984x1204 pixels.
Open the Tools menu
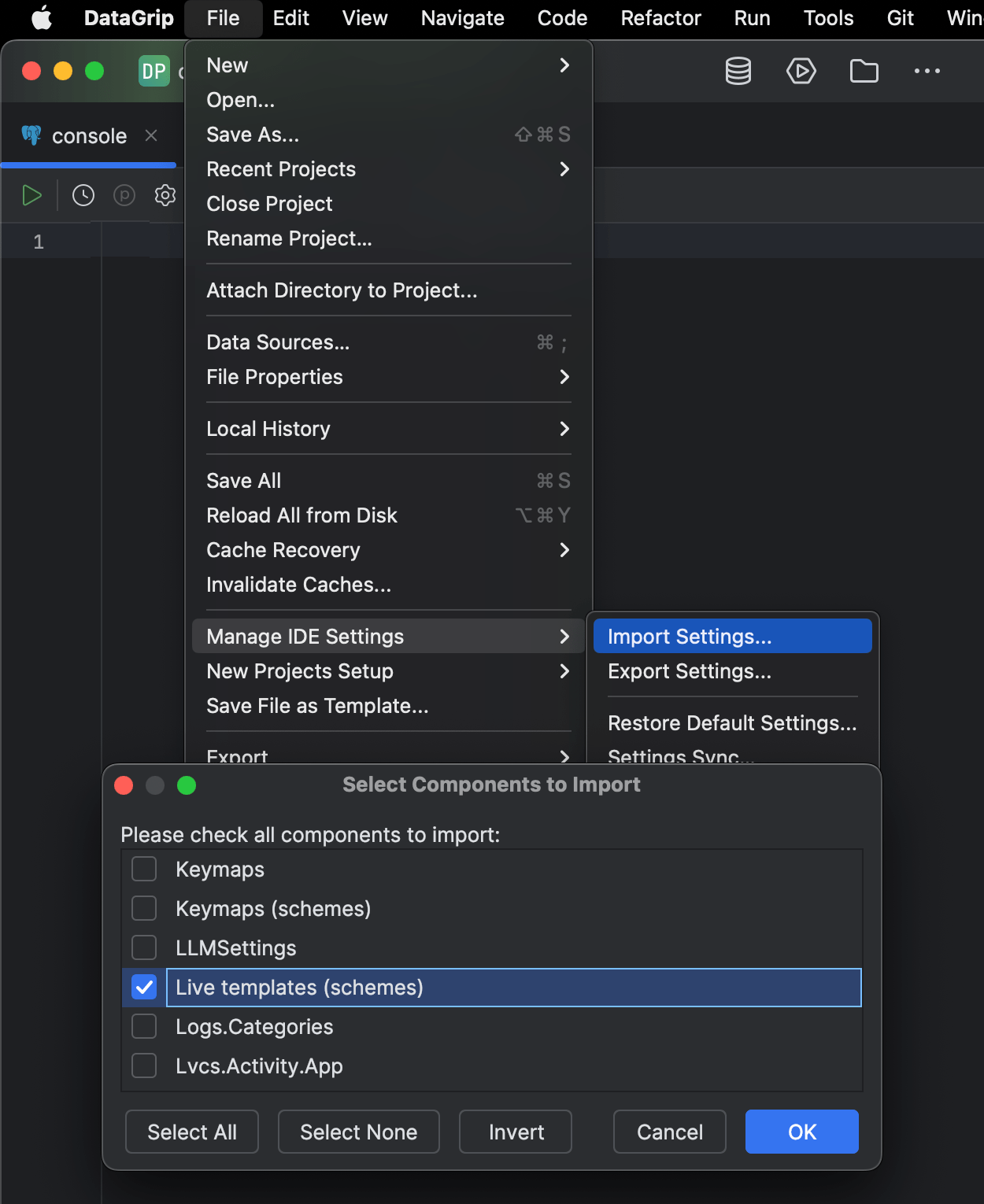828,18
